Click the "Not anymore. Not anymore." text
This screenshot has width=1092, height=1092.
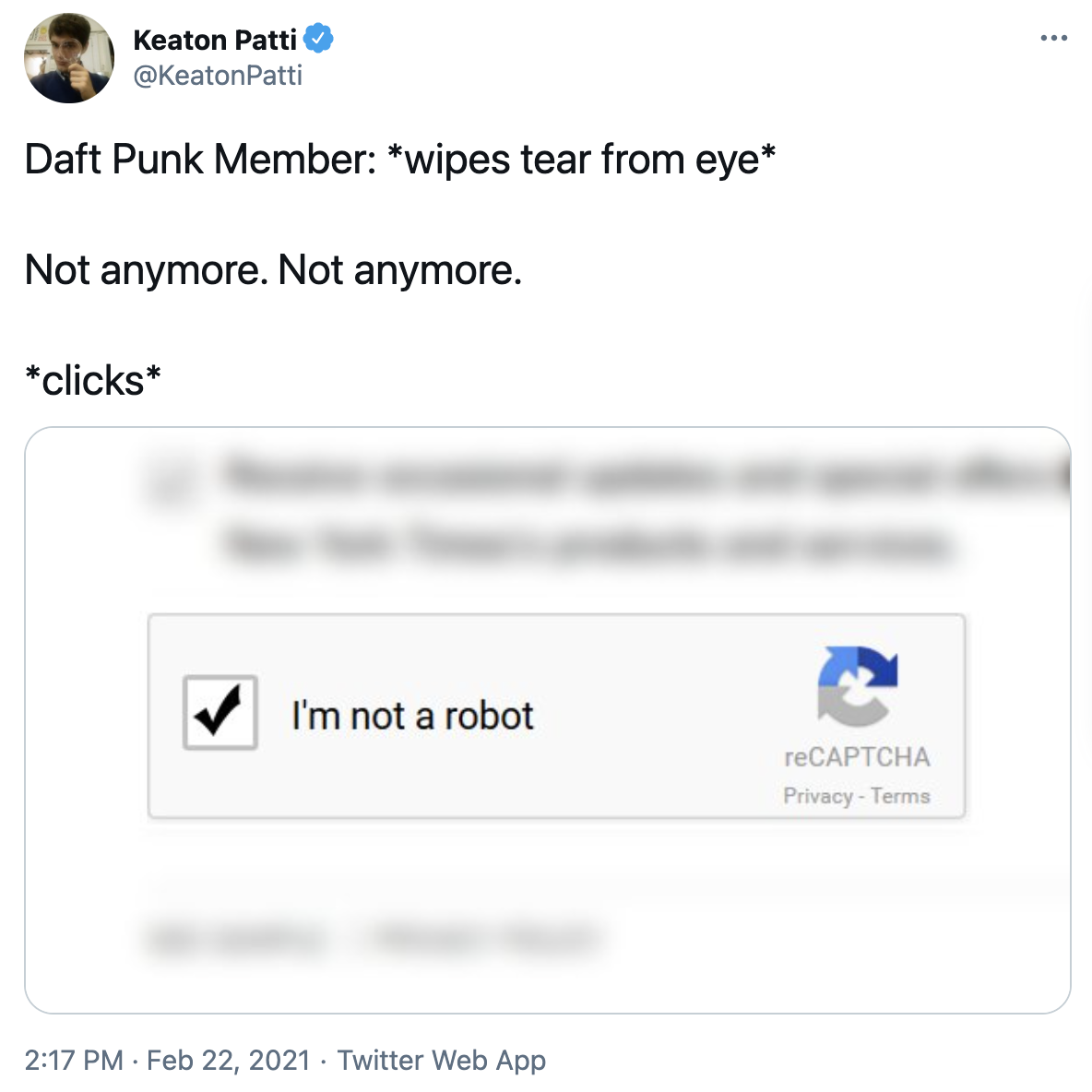tap(273, 270)
